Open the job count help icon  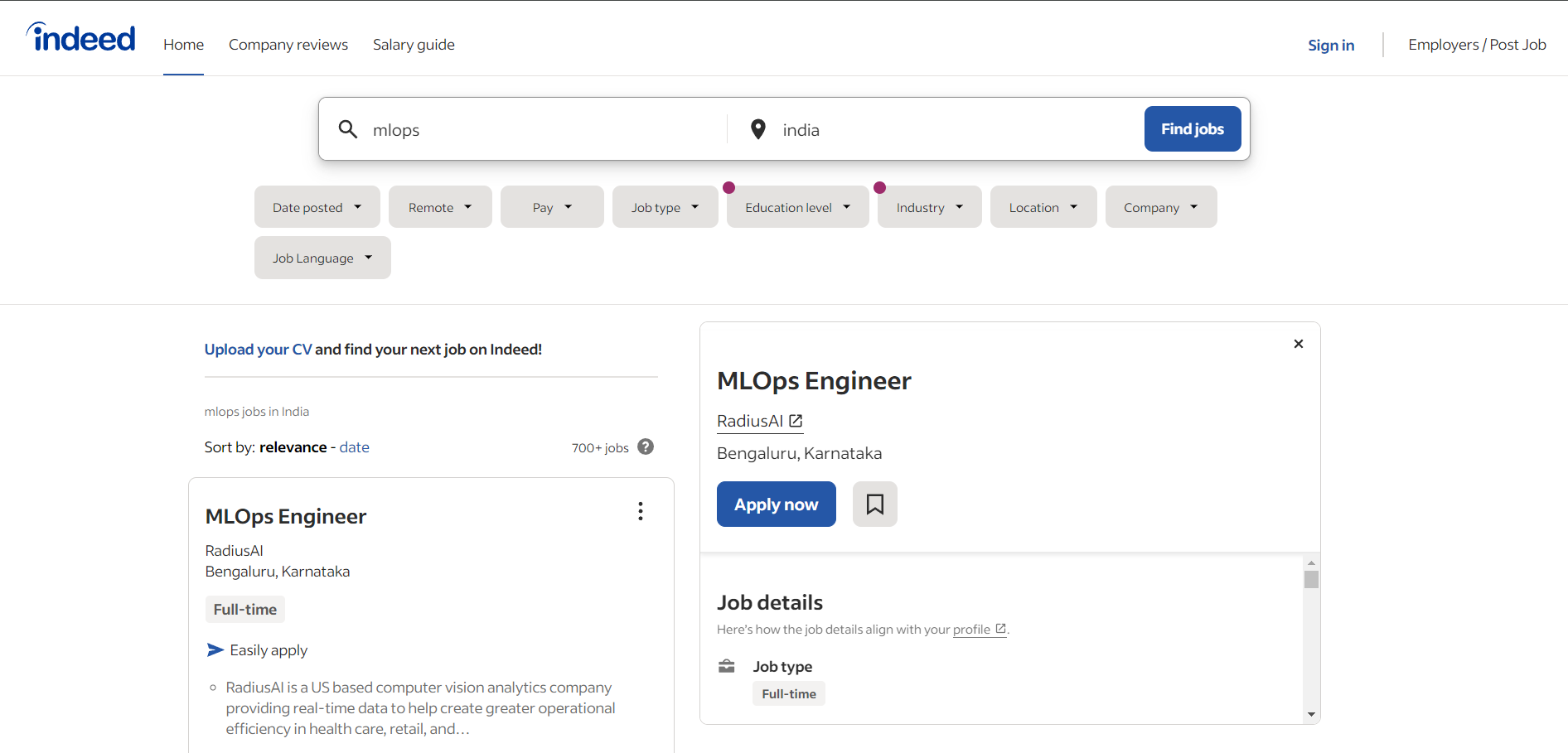coord(646,446)
